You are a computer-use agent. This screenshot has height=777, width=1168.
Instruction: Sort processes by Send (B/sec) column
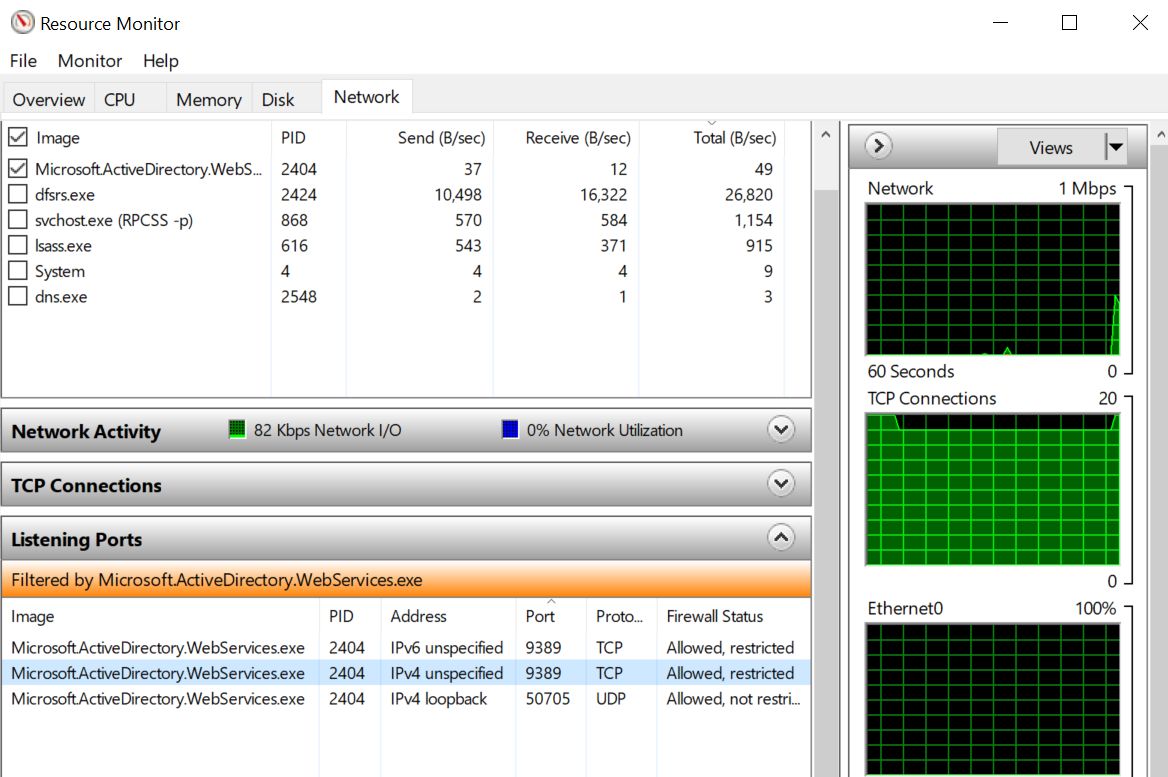pos(440,137)
